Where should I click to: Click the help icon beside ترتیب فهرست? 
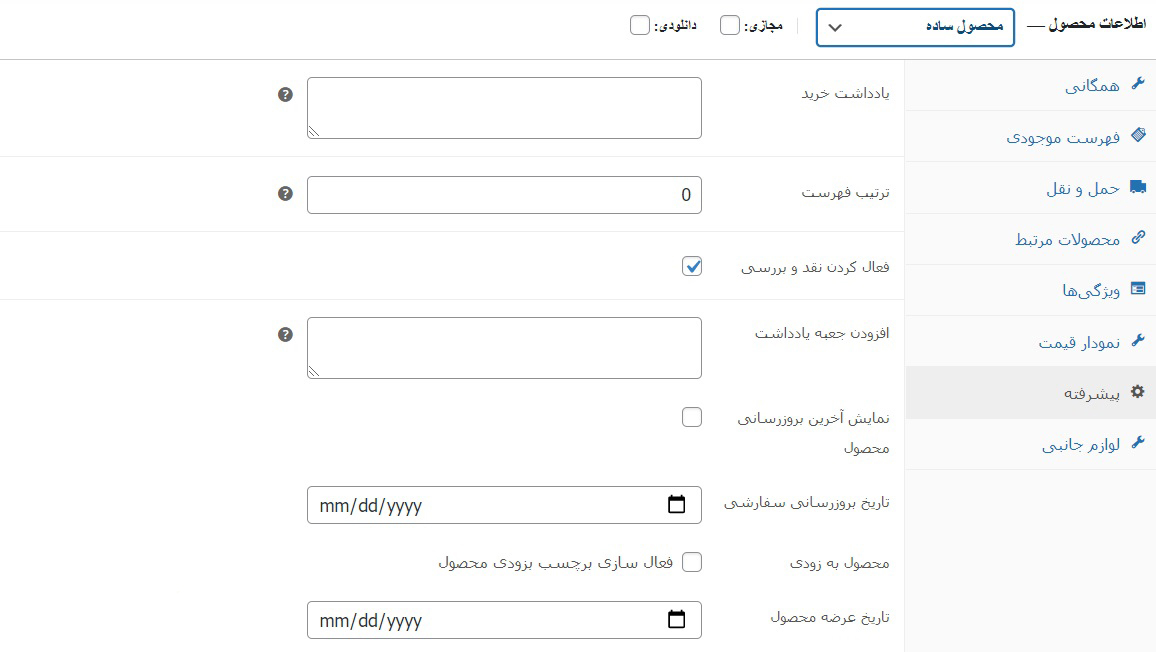click(285, 193)
